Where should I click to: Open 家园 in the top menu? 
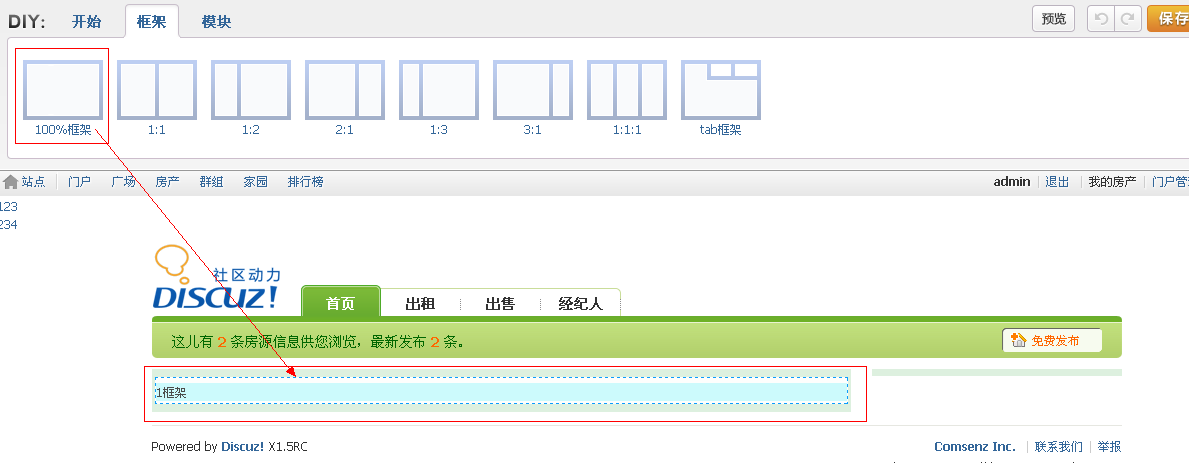pos(256,182)
